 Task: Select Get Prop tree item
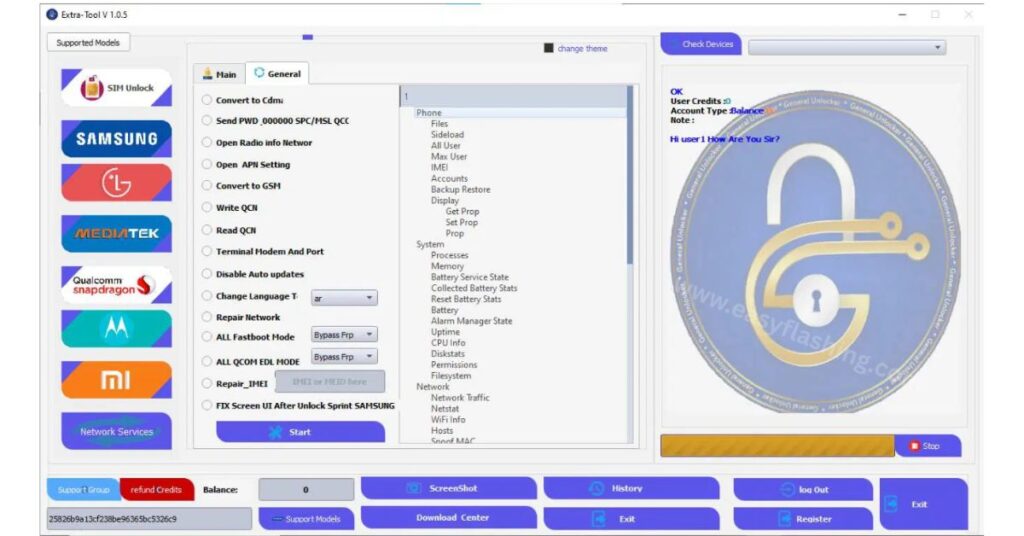(x=462, y=212)
